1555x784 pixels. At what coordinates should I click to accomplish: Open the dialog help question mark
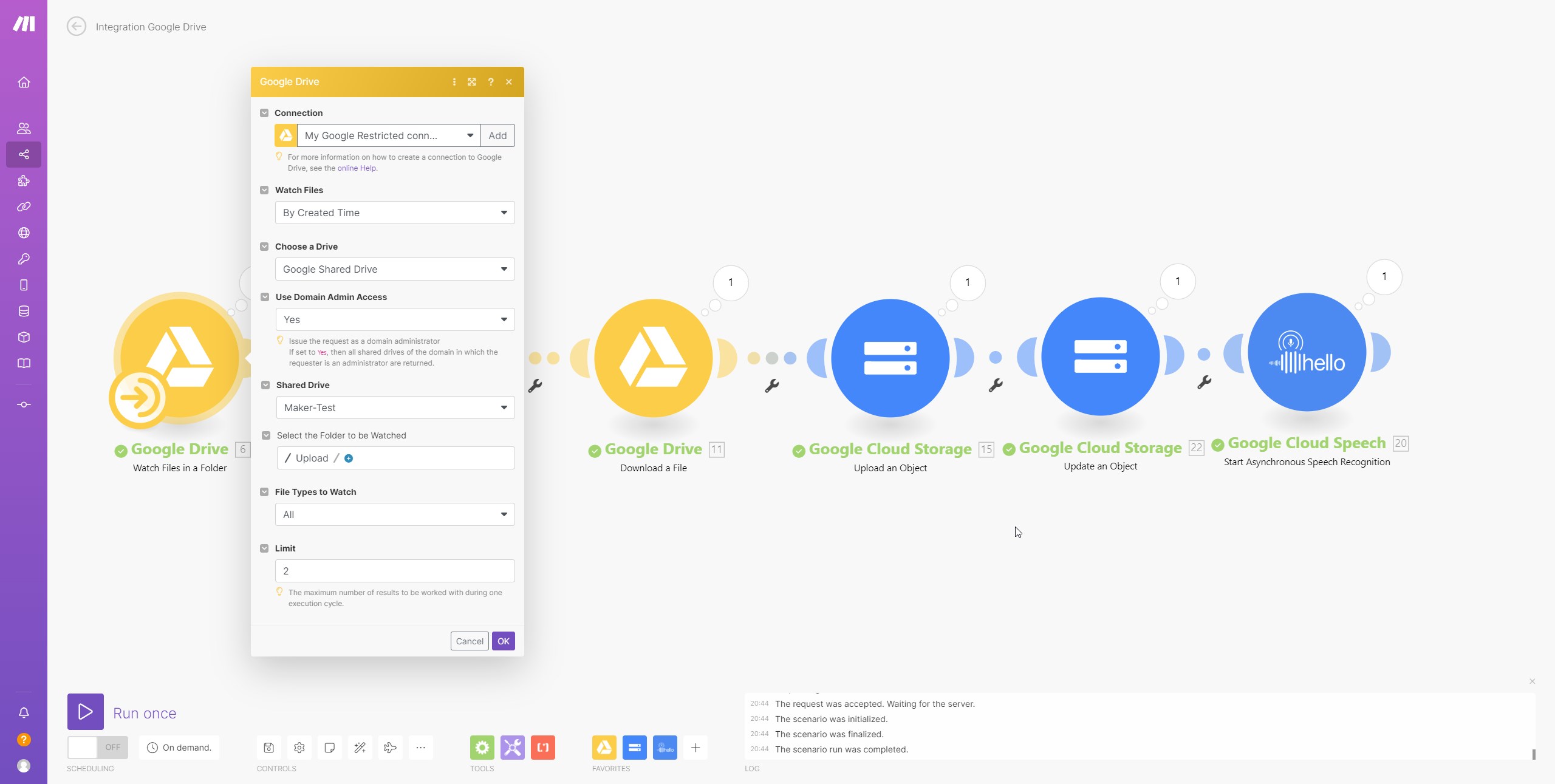point(491,82)
